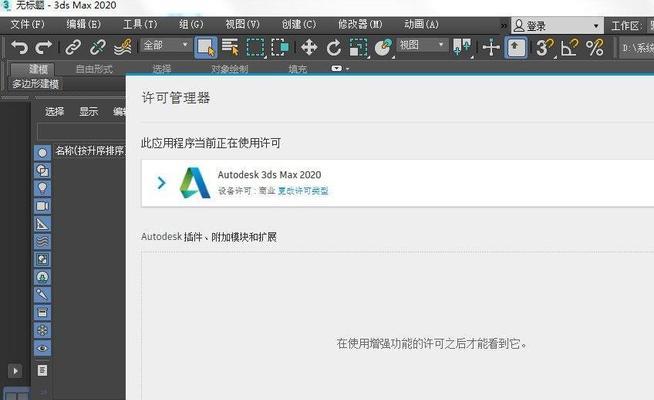Image resolution: width=654 pixels, height=400 pixels.
Task: Toggle the 3D Snaps button
Action: pos(545,47)
